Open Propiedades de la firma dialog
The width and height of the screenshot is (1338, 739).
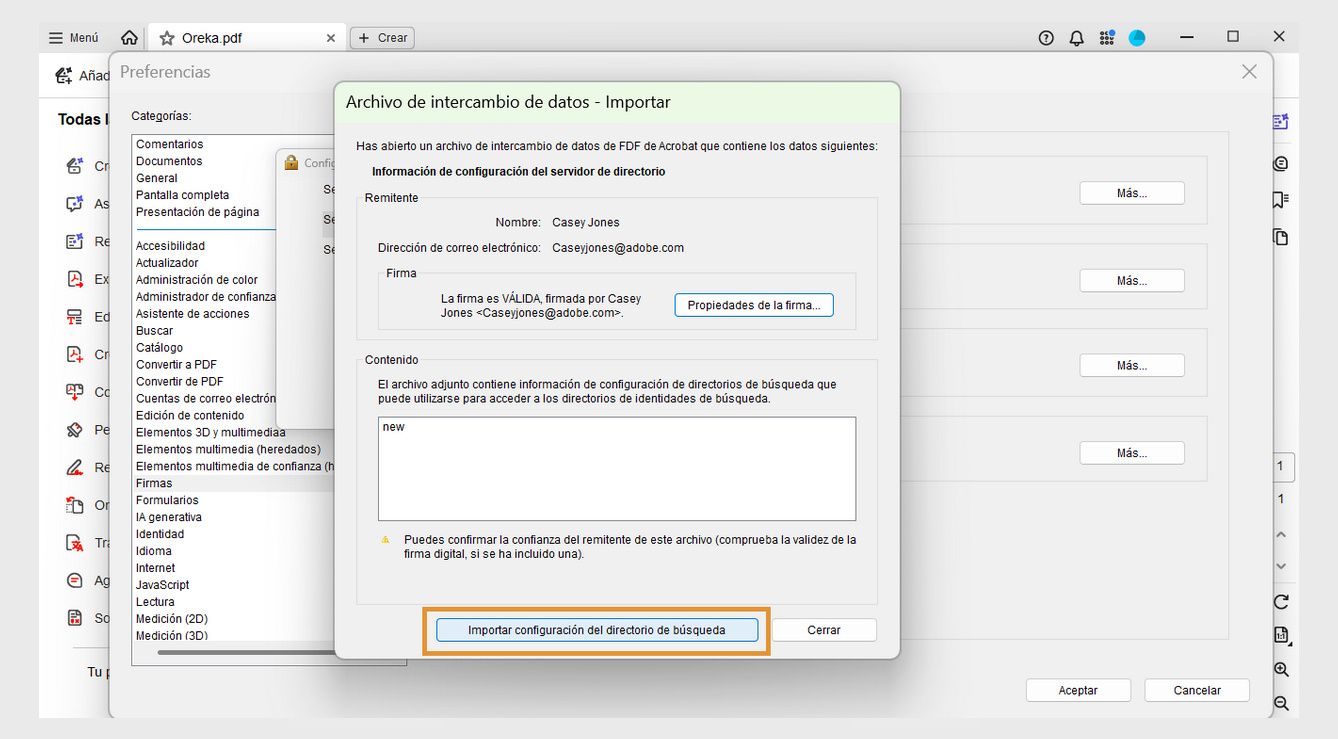753,304
